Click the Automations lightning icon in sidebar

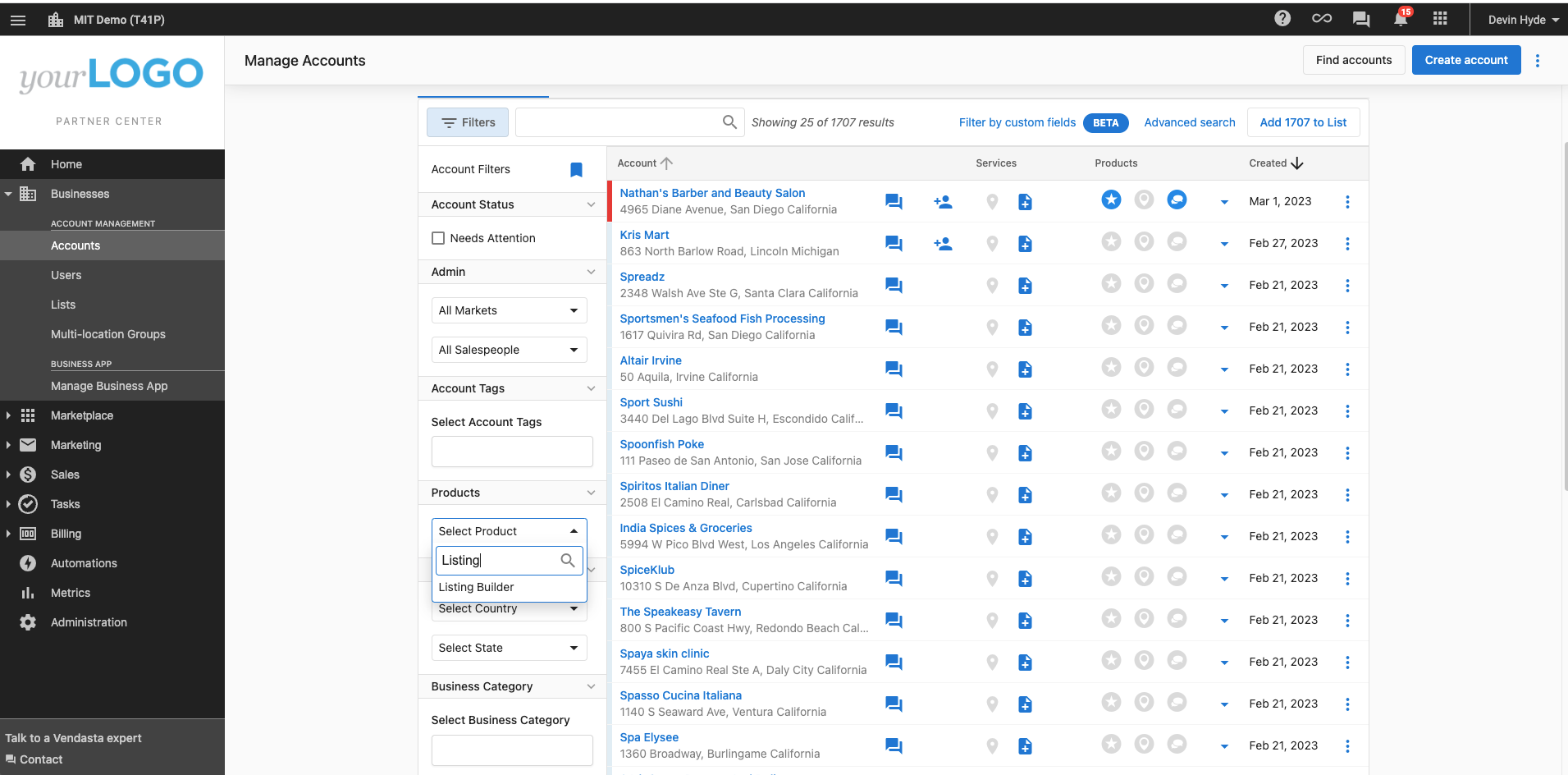28,563
